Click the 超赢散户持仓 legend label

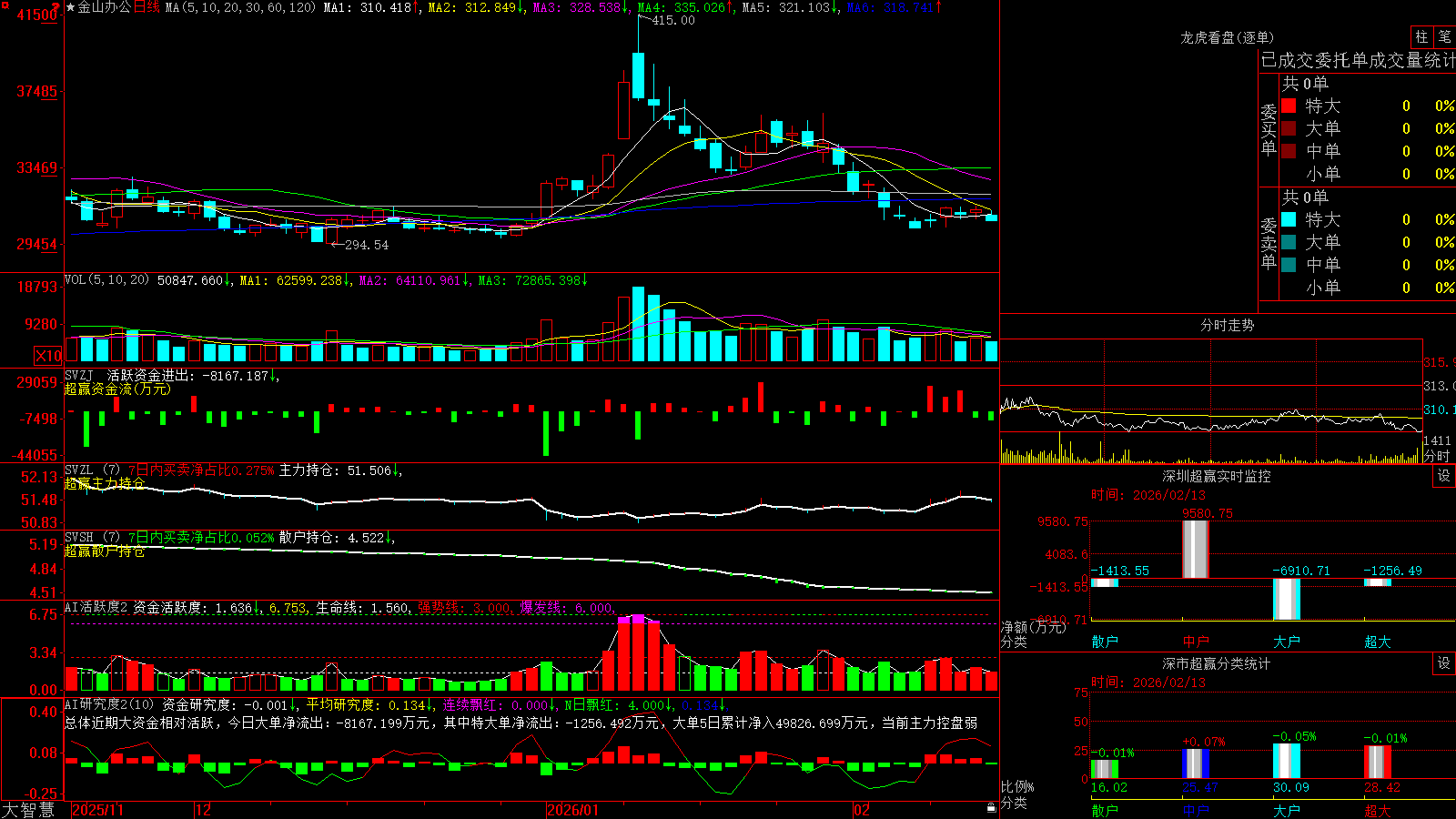105,551
